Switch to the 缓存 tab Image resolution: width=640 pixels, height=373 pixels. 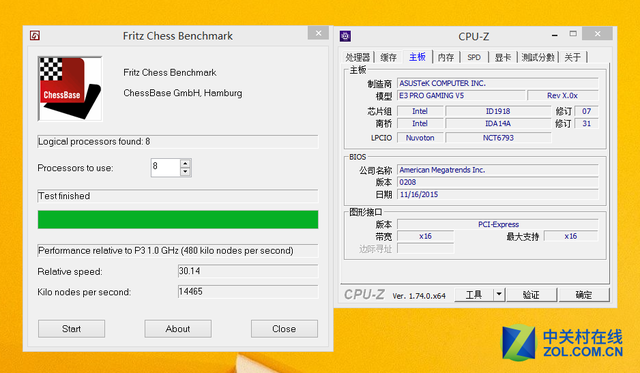[x=388, y=58]
